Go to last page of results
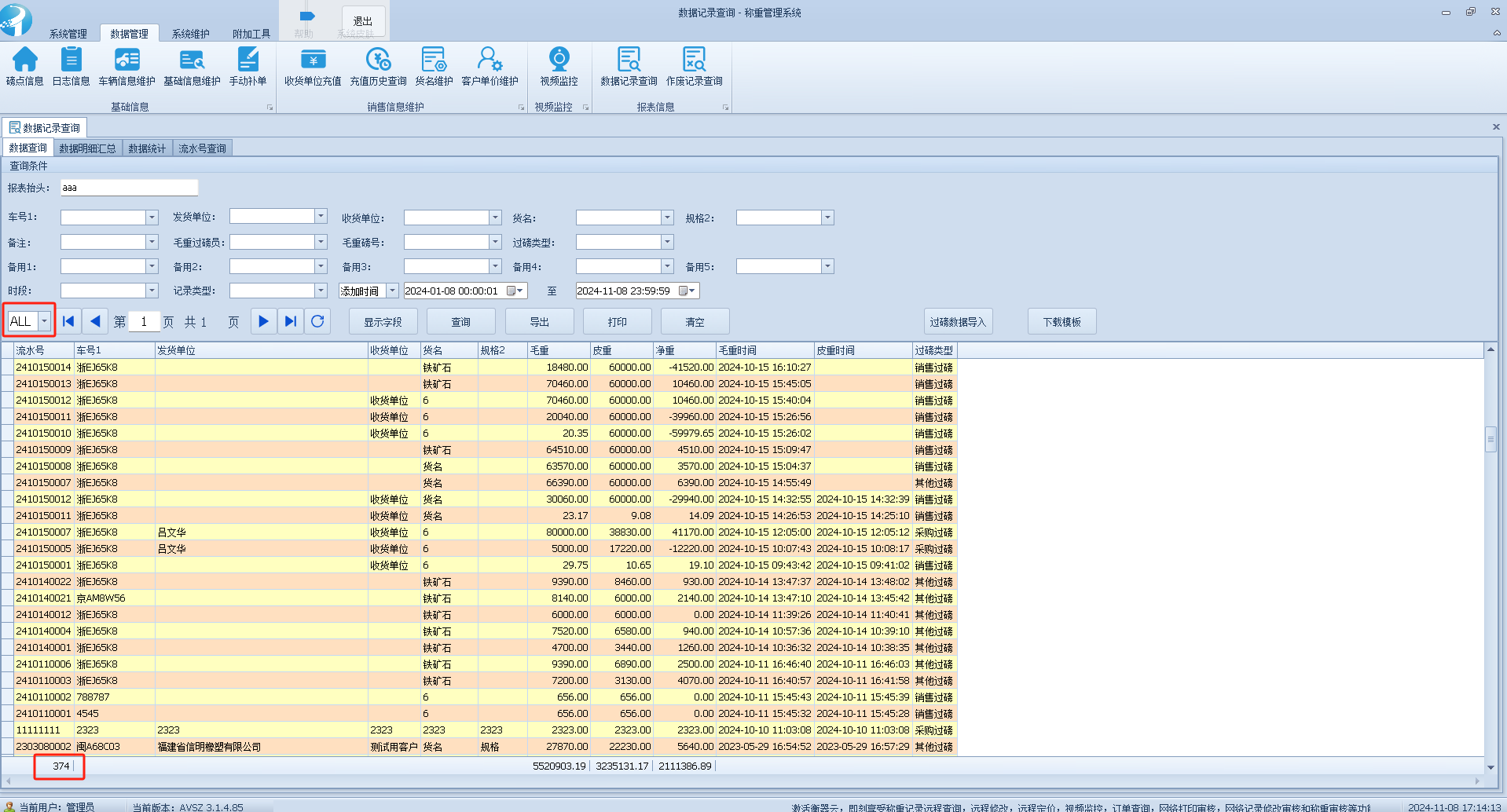Viewport: 1507px width, 812px height. 291,321
